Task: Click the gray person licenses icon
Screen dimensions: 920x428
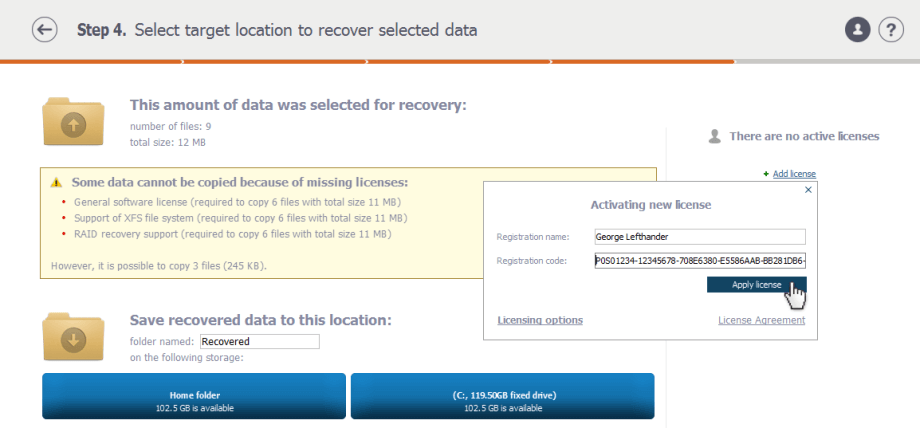Action: pyautogui.click(x=714, y=137)
